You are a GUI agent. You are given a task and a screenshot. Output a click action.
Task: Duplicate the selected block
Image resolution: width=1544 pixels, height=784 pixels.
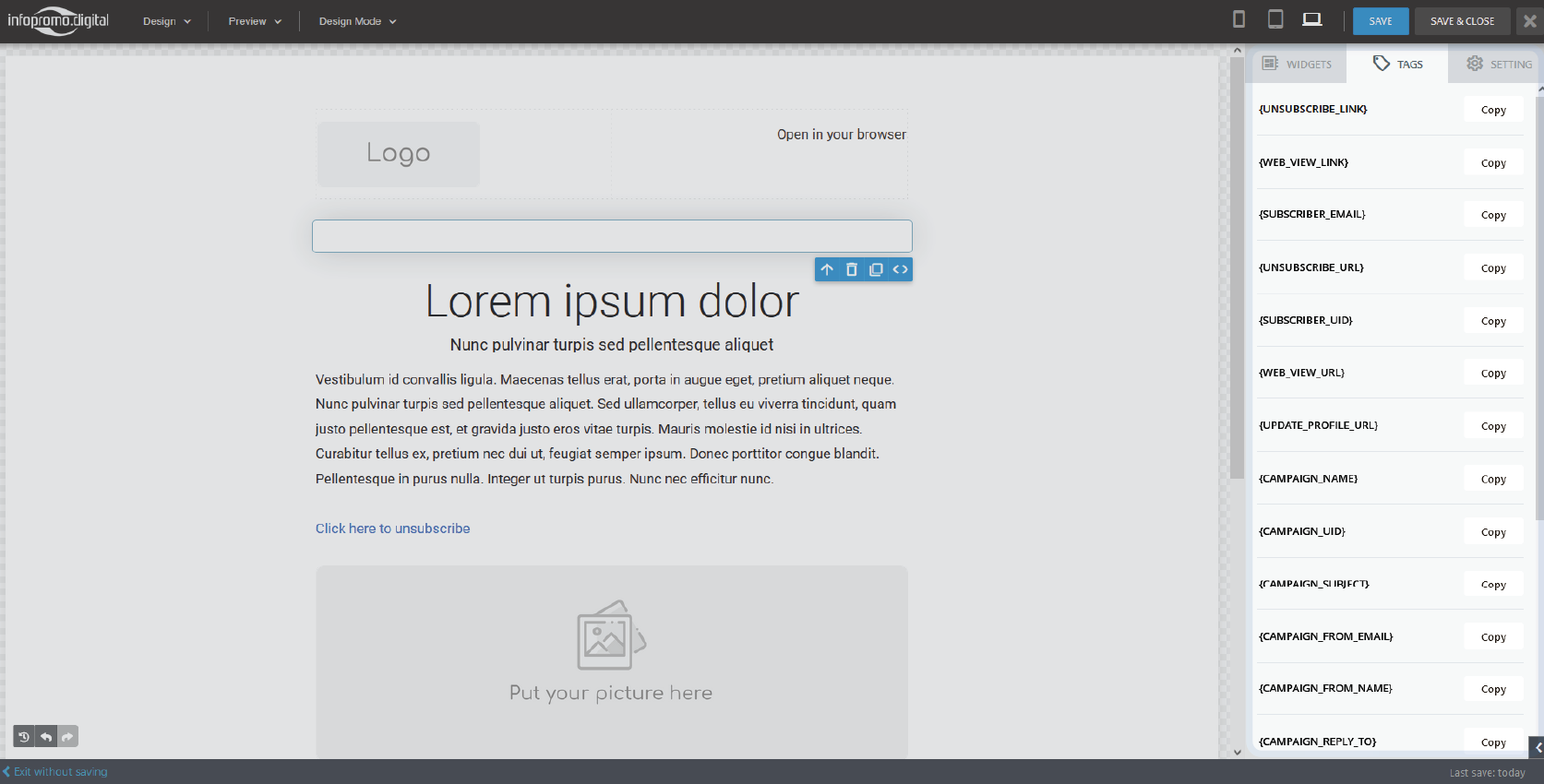(x=876, y=269)
